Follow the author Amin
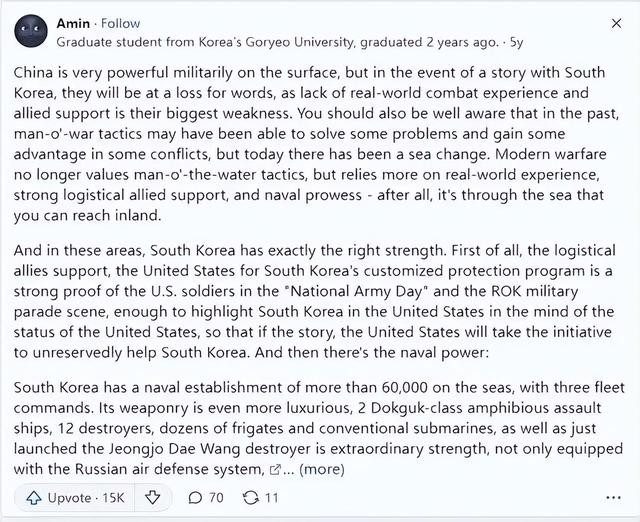The image size is (640, 522). (x=120, y=23)
